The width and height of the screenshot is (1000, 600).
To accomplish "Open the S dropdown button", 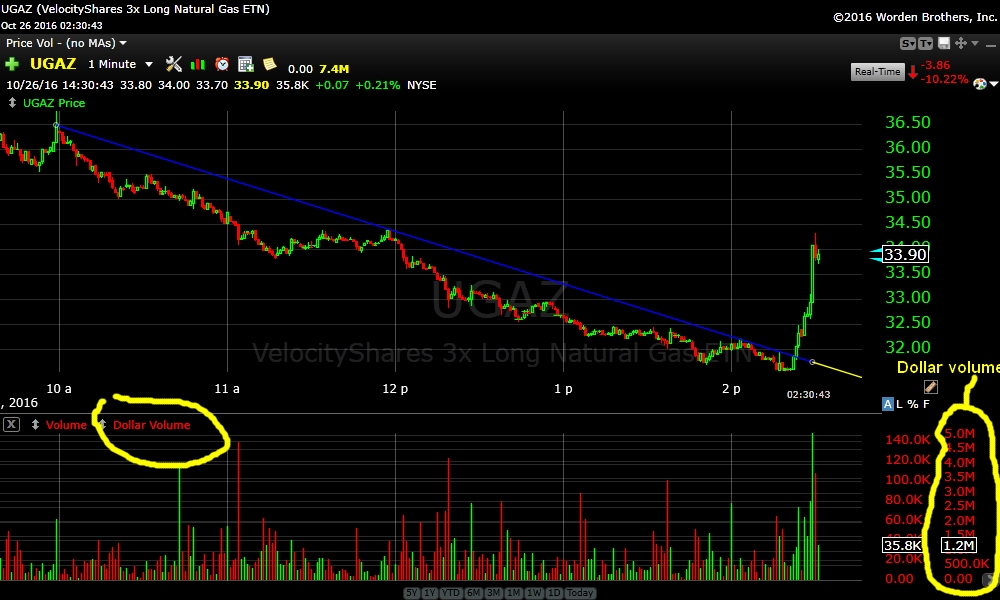I will 908,43.
